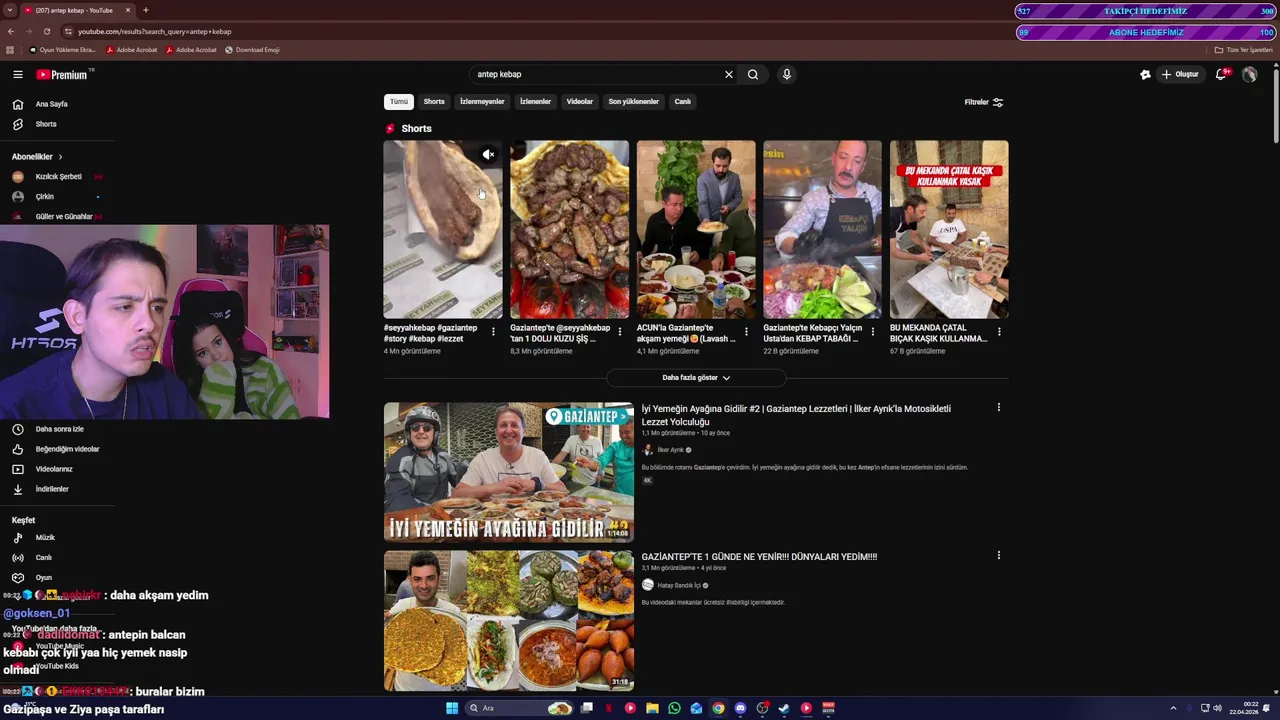Open a new browser tab

click(146, 10)
